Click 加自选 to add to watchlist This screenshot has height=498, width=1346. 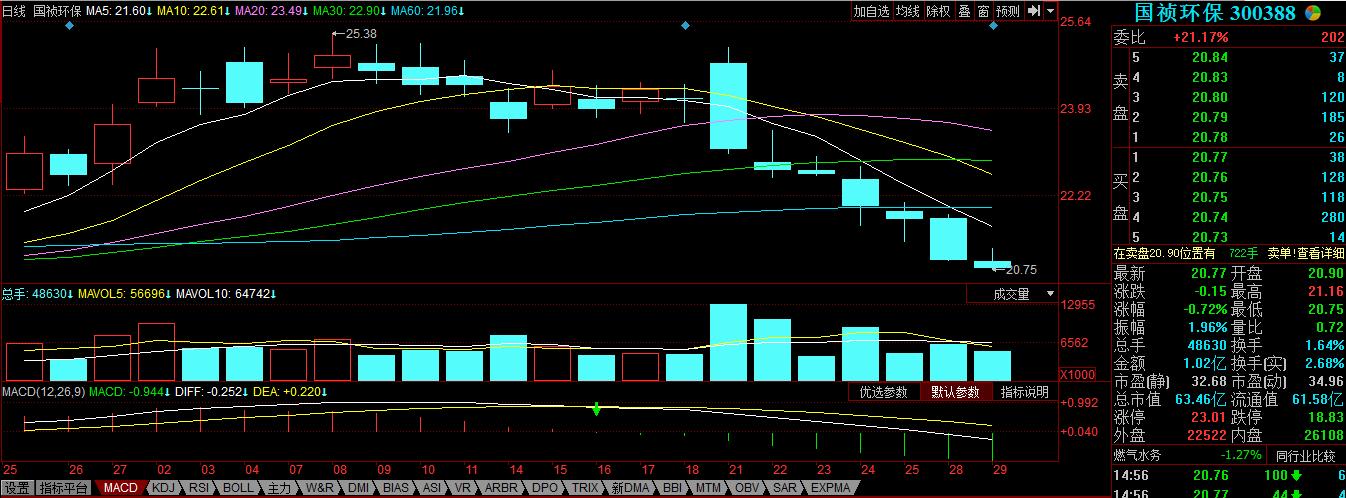(871, 11)
